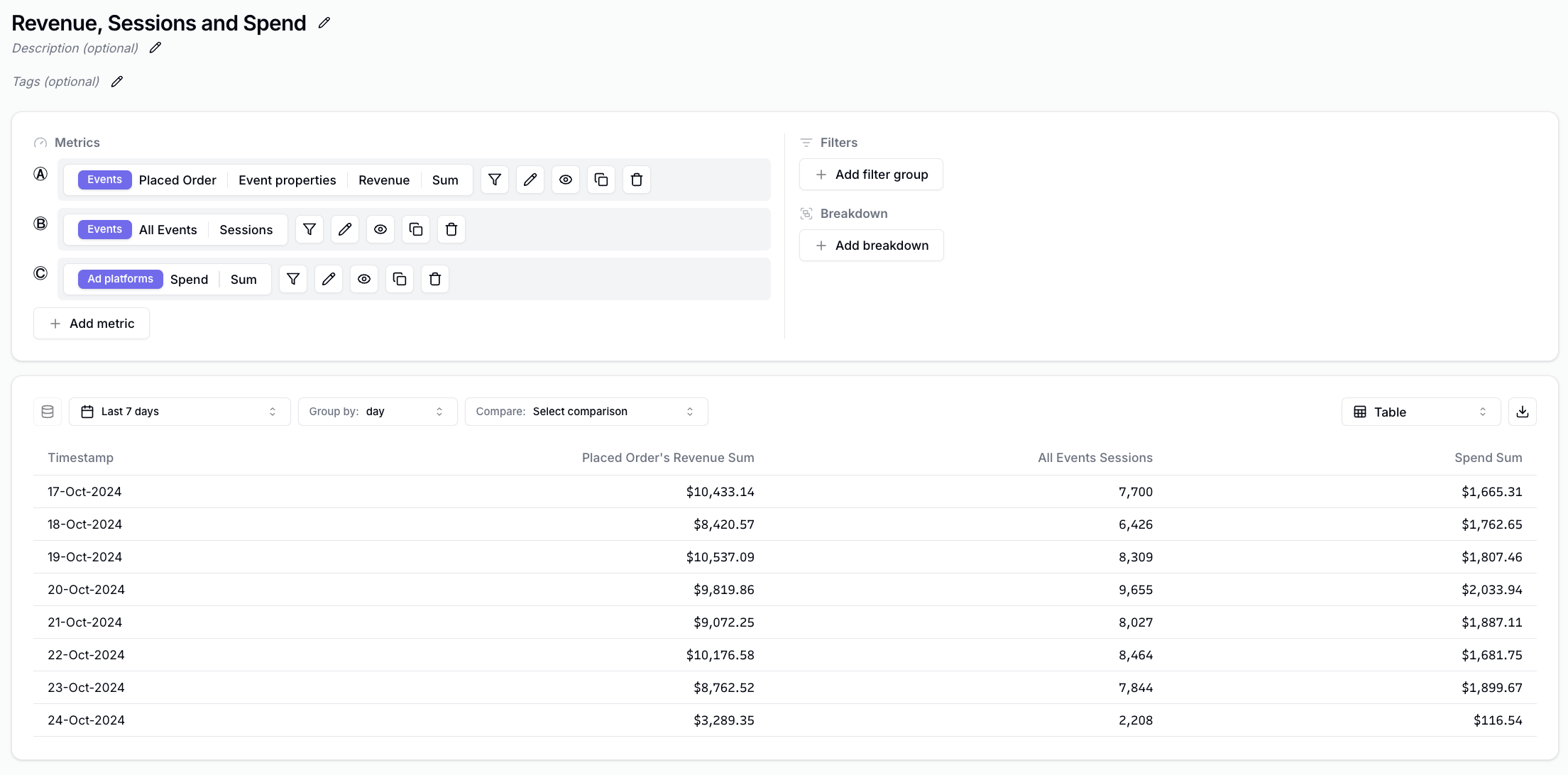
Task: Click the $2,033.94 spend cell
Action: point(1492,590)
